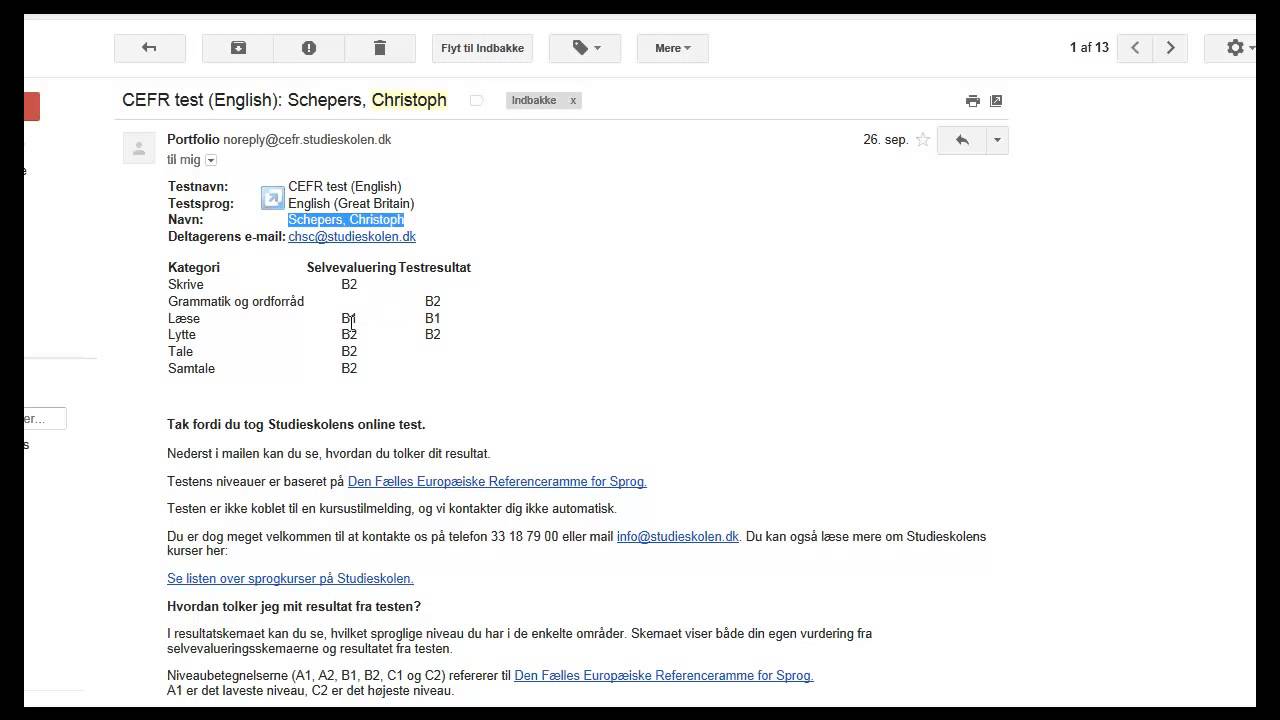Print this email conversation
The width and height of the screenshot is (1280, 720).
(972, 101)
